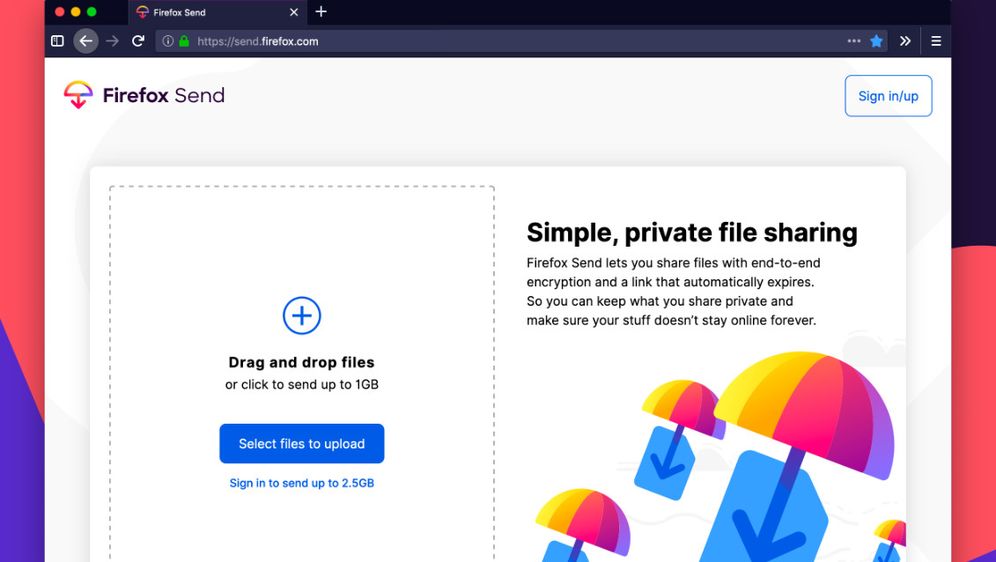Click the Firefox Send tab favicon

pos(142,12)
